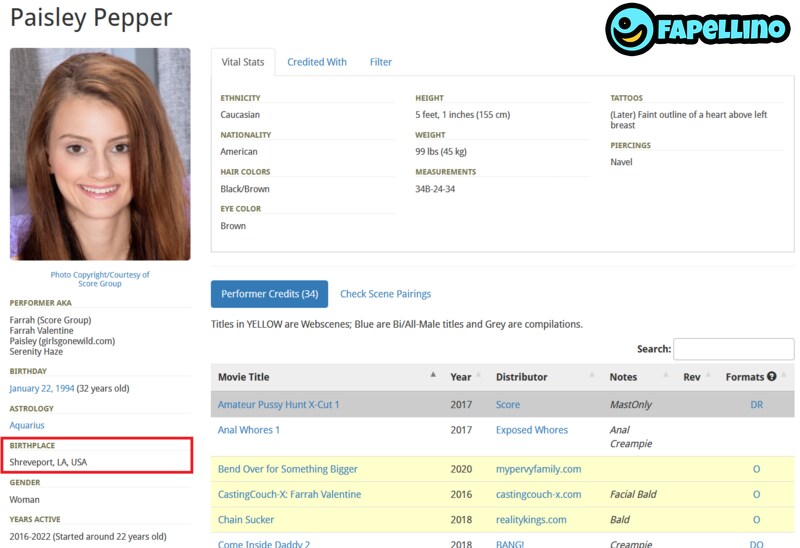This screenshot has width=800, height=548.
Task: Select the 2016-2022 years active text
Action: click(x=88, y=536)
